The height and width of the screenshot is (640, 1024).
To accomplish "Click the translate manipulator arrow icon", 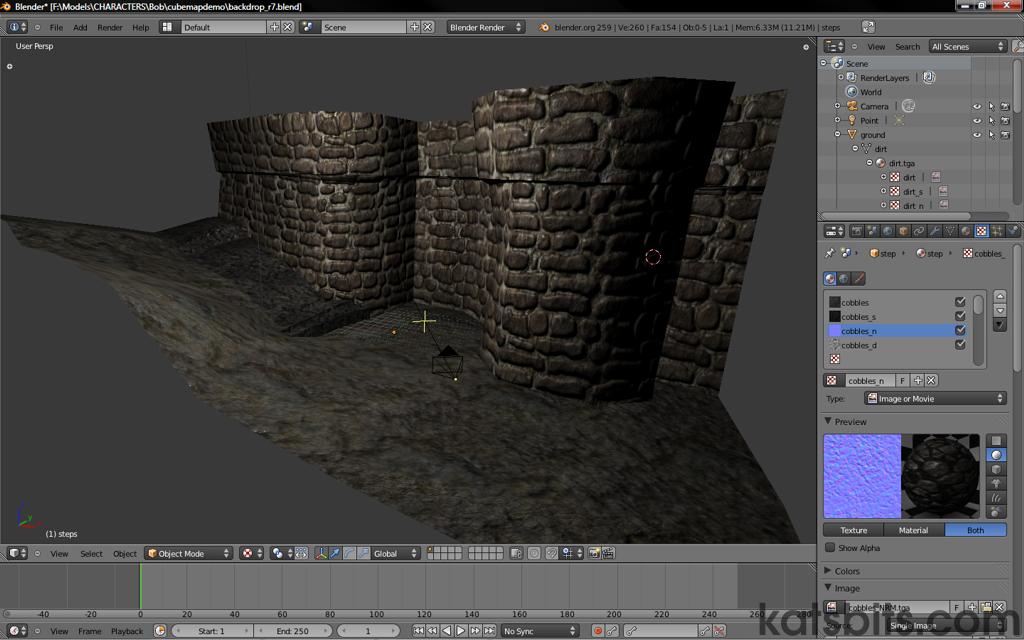I will coord(335,553).
